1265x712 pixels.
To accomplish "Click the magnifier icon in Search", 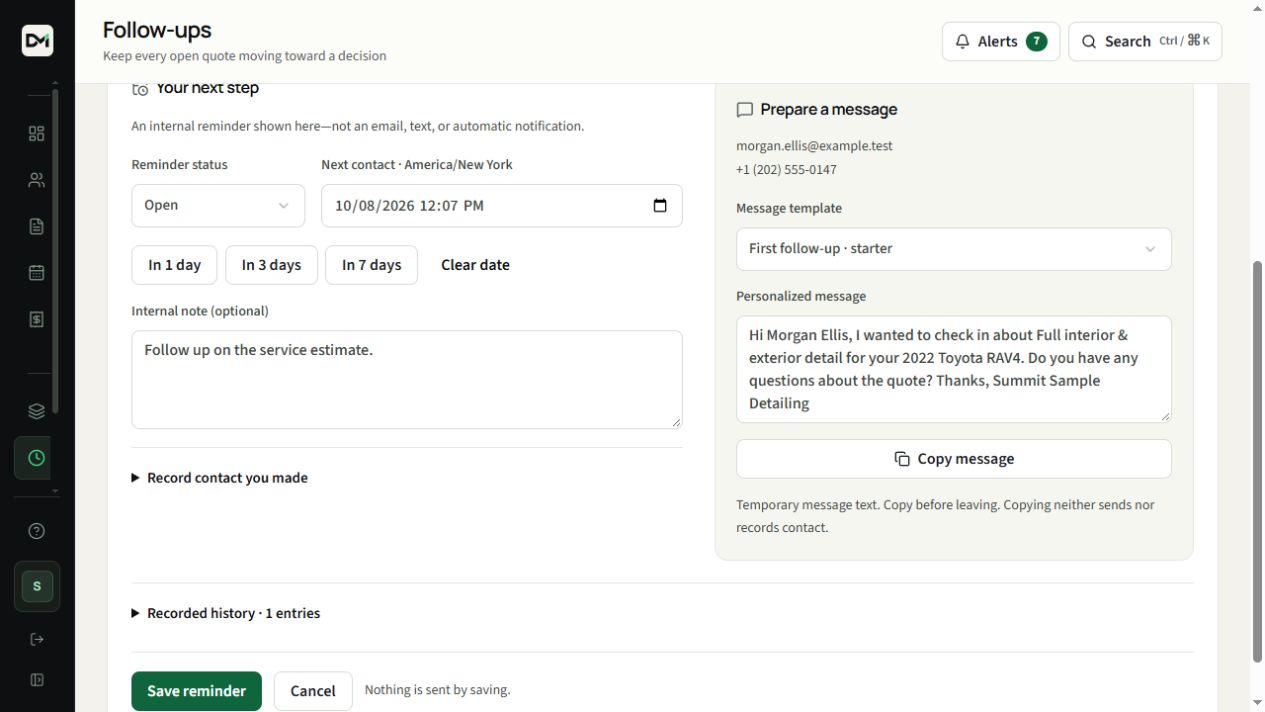I will pyautogui.click(x=1089, y=42).
